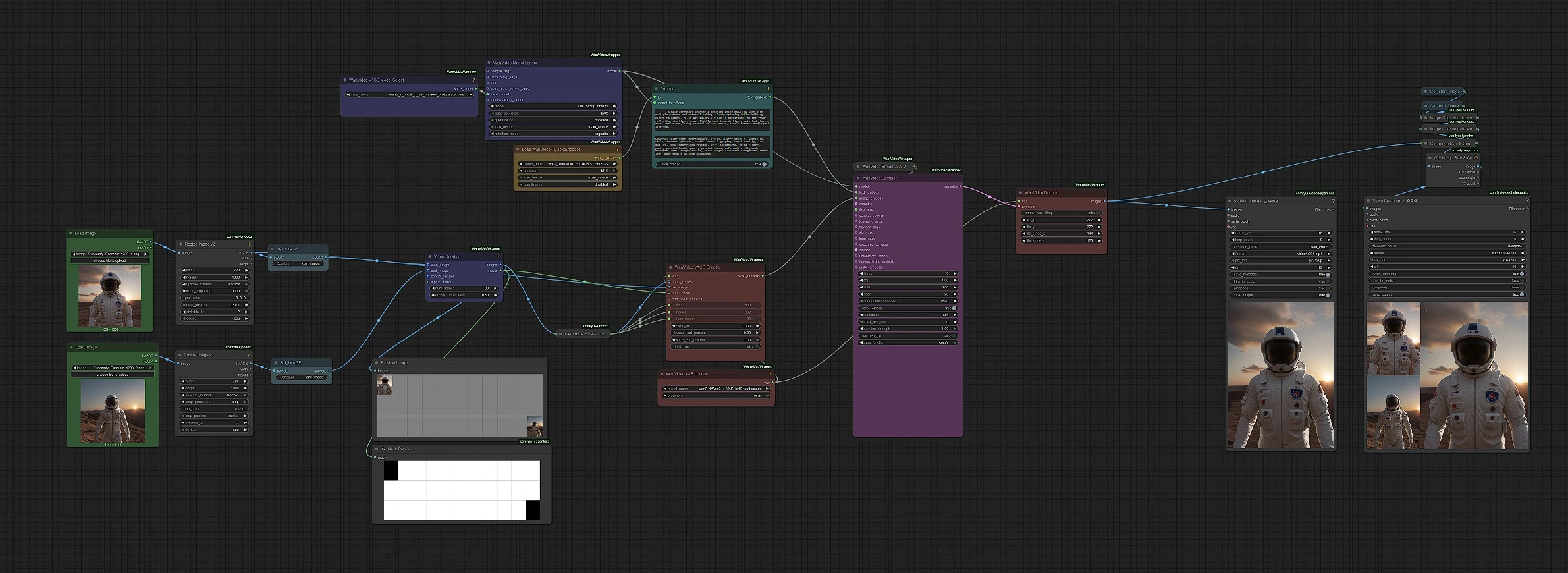The image size is (1568, 573).
Task: Open model_name dropdown in WanVideo VAE Loader
Action: 716,389
